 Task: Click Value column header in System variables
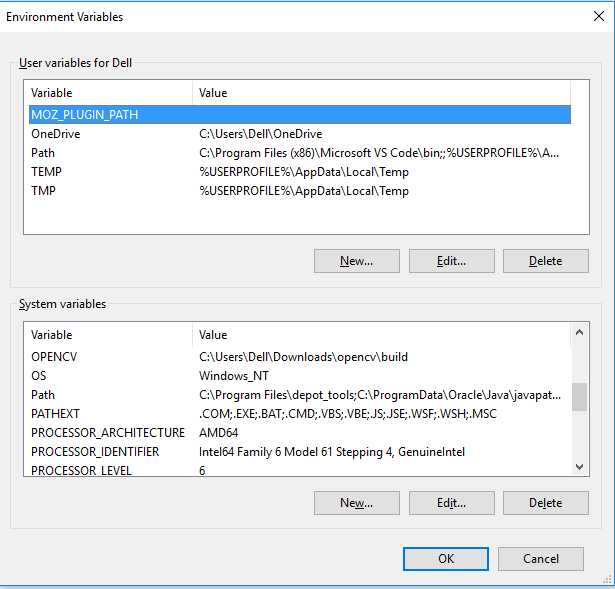(x=381, y=334)
